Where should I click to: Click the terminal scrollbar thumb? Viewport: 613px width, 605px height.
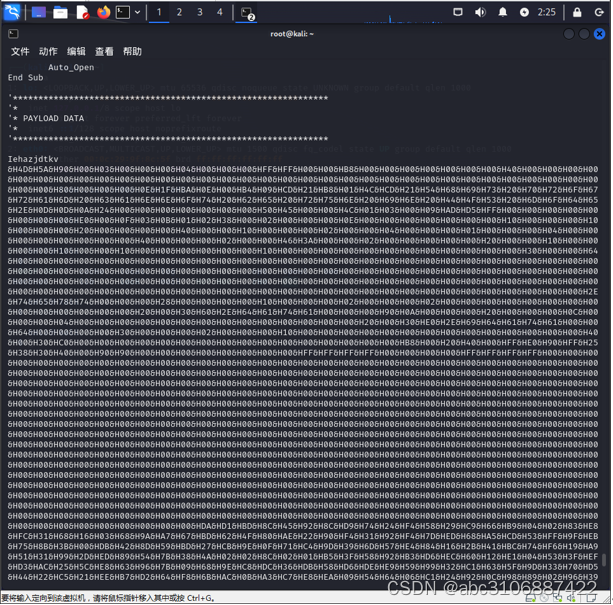click(604, 560)
